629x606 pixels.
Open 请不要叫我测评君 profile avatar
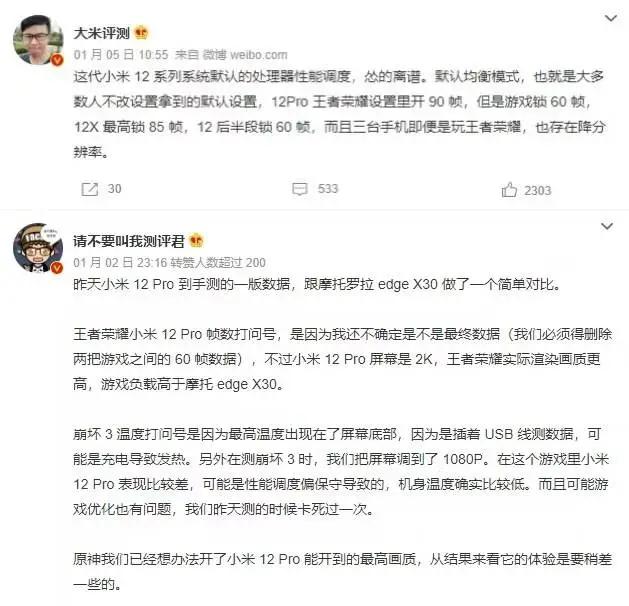(38, 248)
